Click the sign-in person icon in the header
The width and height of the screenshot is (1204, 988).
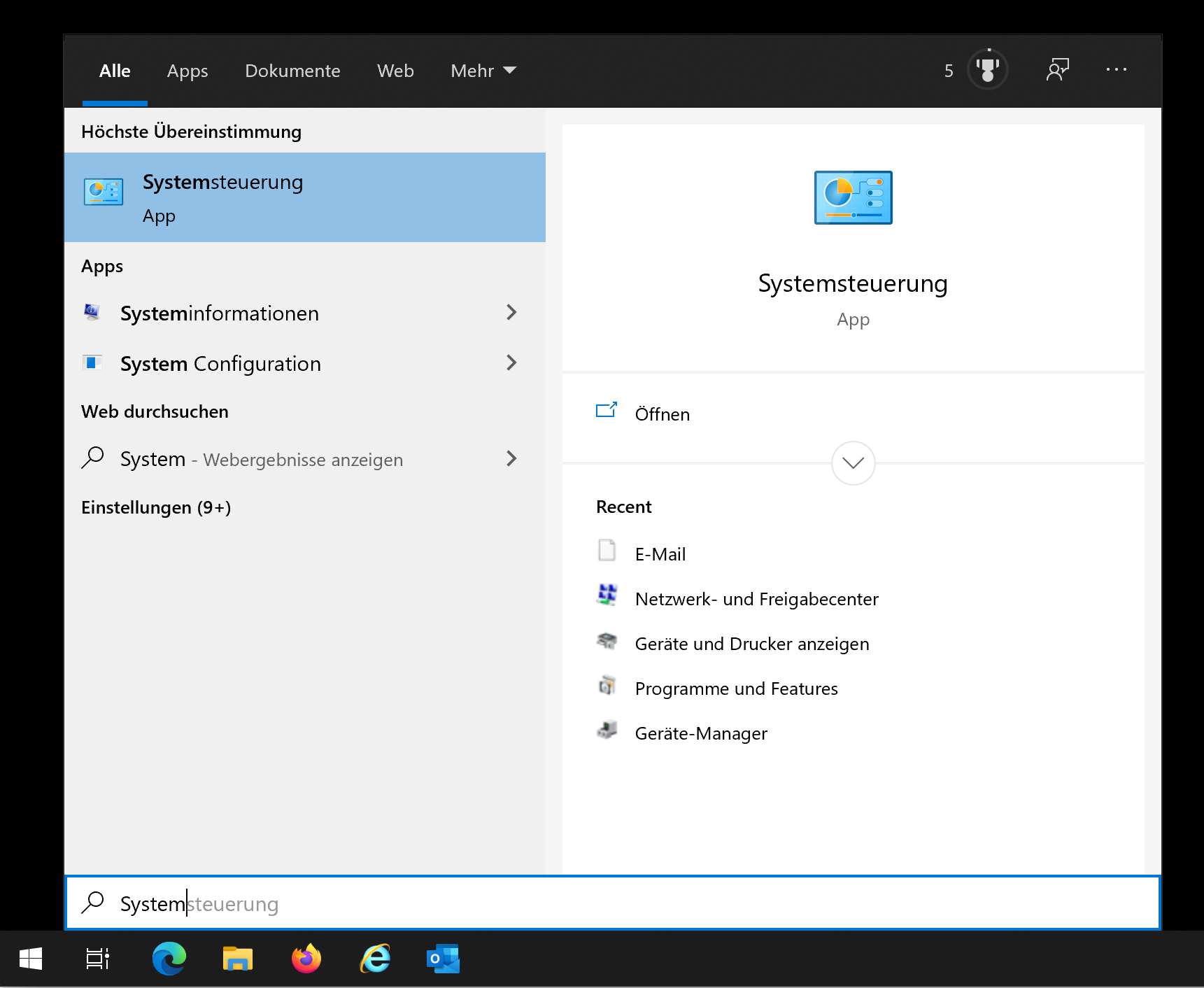tap(1058, 70)
